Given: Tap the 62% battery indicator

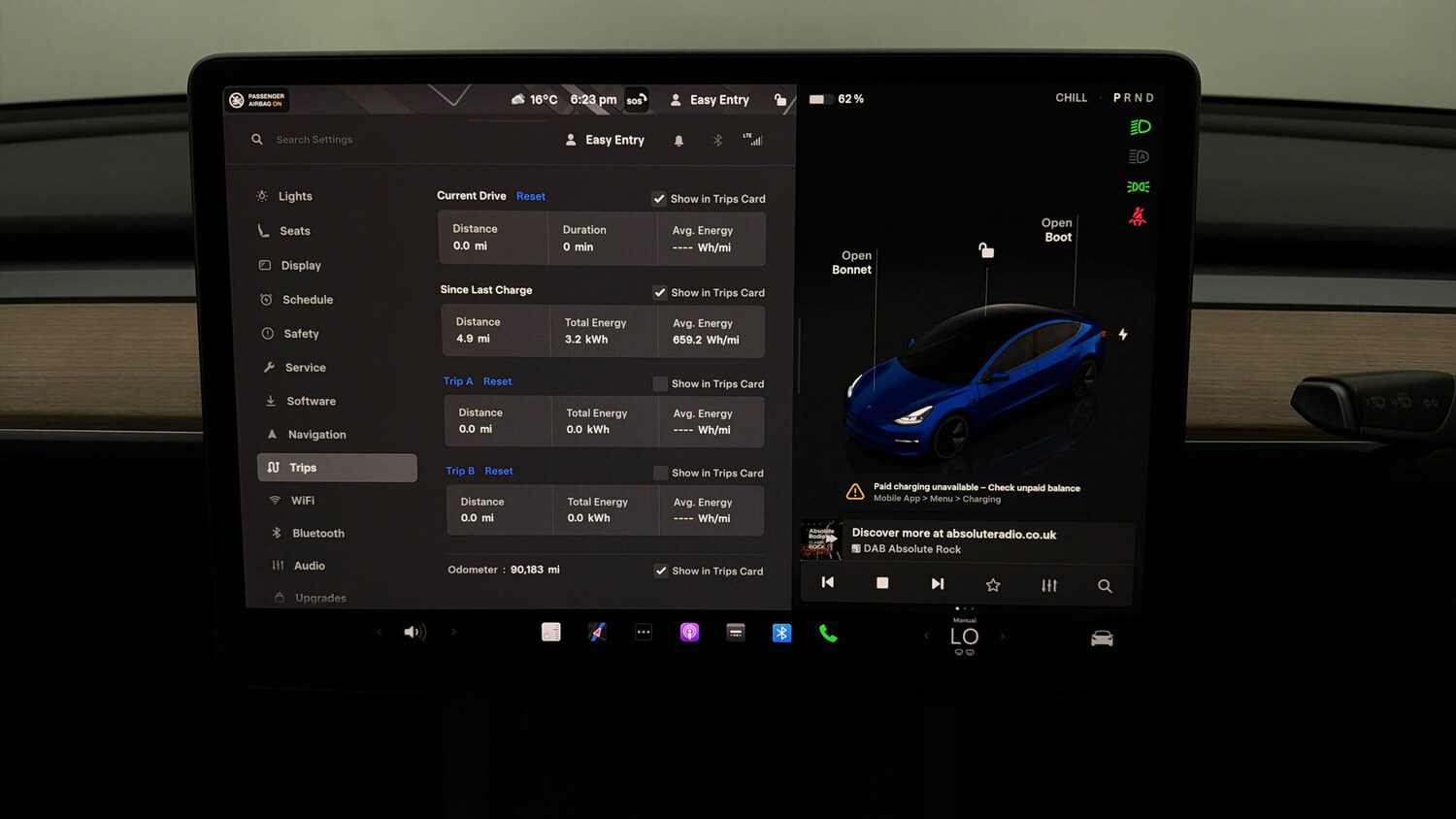Looking at the screenshot, I should (x=837, y=98).
